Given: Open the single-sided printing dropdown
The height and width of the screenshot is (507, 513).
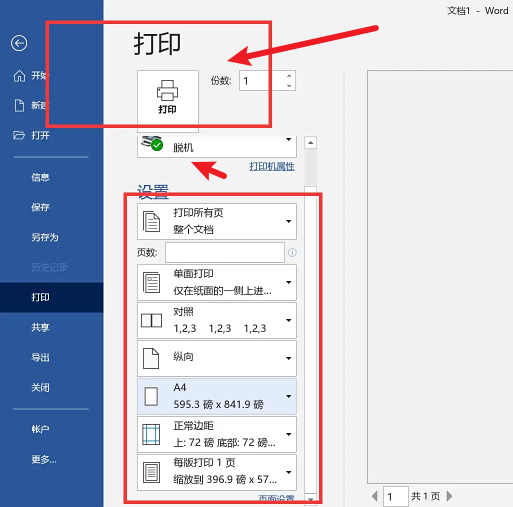Looking at the screenshot, I should click(x=217, y=282).
